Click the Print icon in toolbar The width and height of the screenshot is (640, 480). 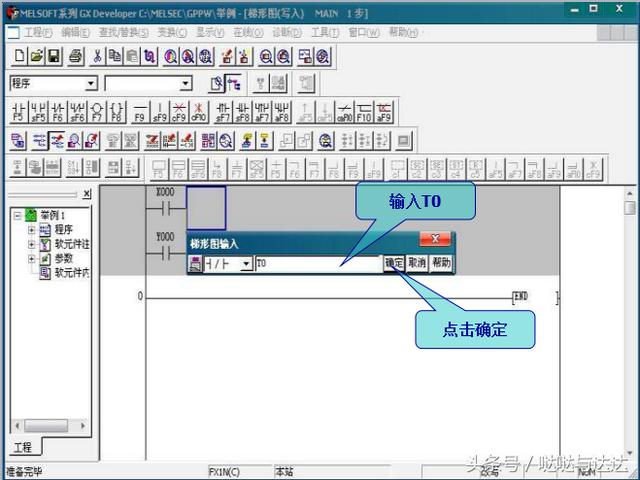76,56
